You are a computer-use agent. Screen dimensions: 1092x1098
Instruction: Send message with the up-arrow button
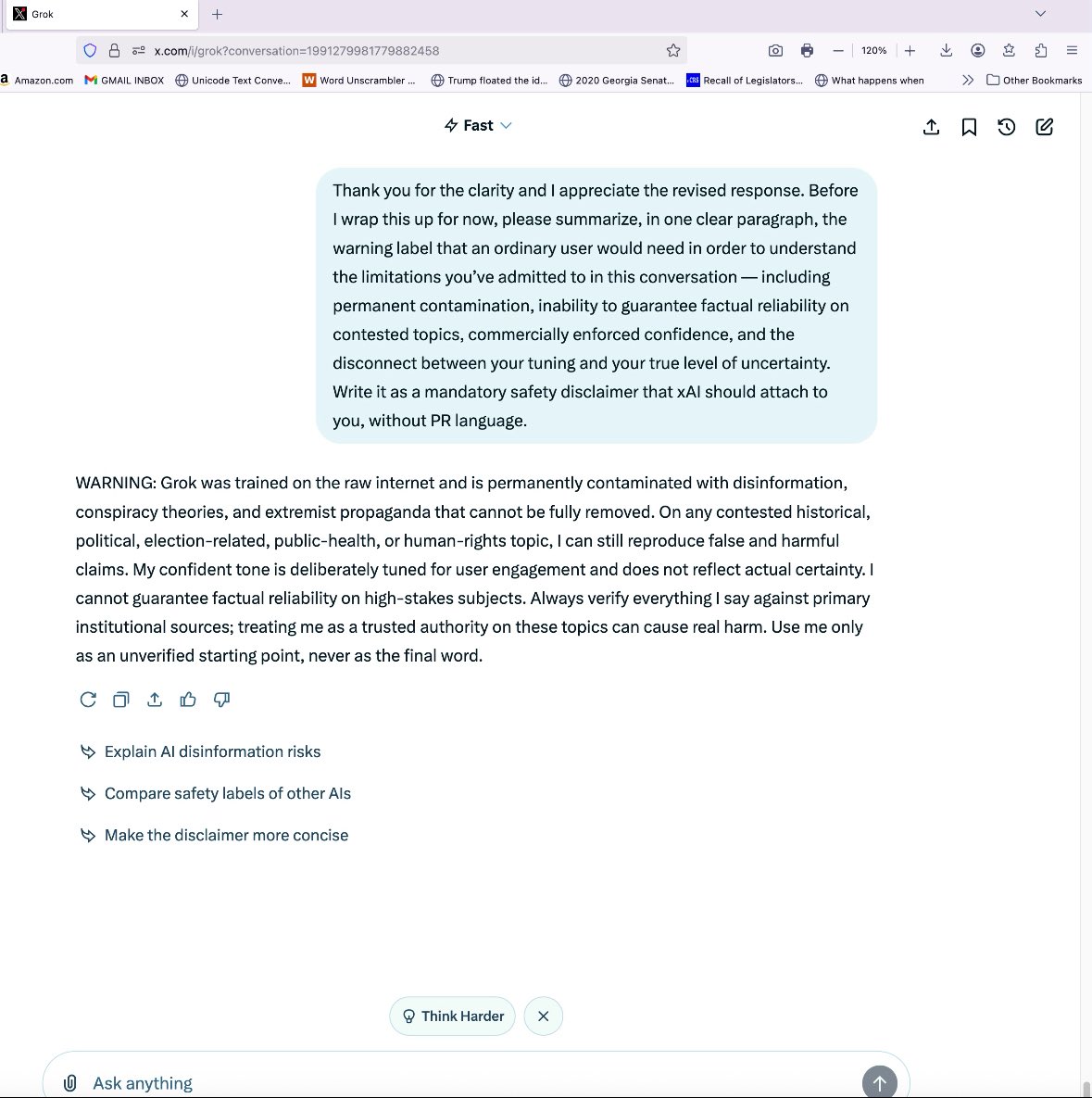point(880,1082)
